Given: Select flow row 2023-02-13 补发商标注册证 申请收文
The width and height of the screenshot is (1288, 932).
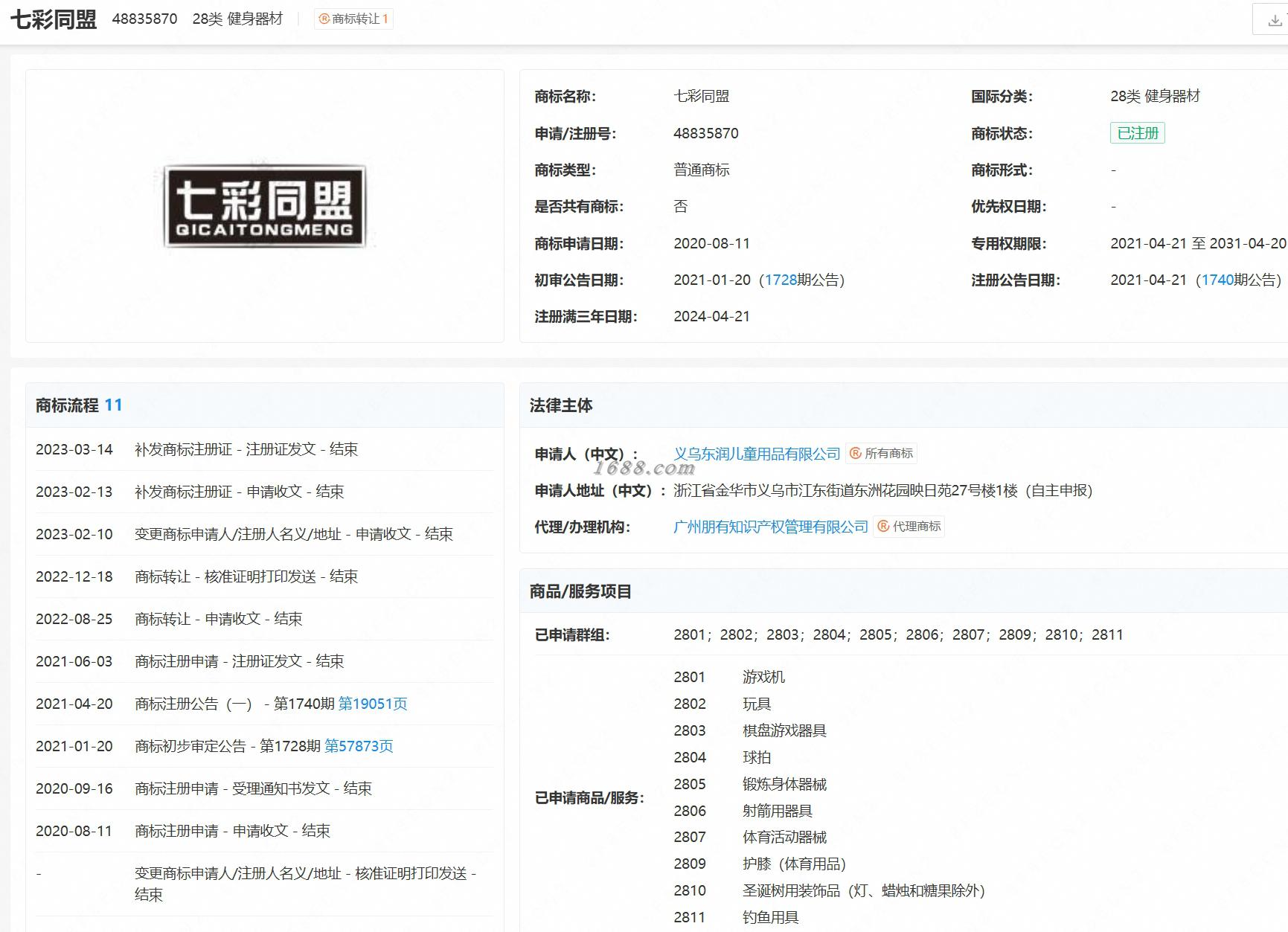Looking at the screenshot, I should [x=264, y=492].
